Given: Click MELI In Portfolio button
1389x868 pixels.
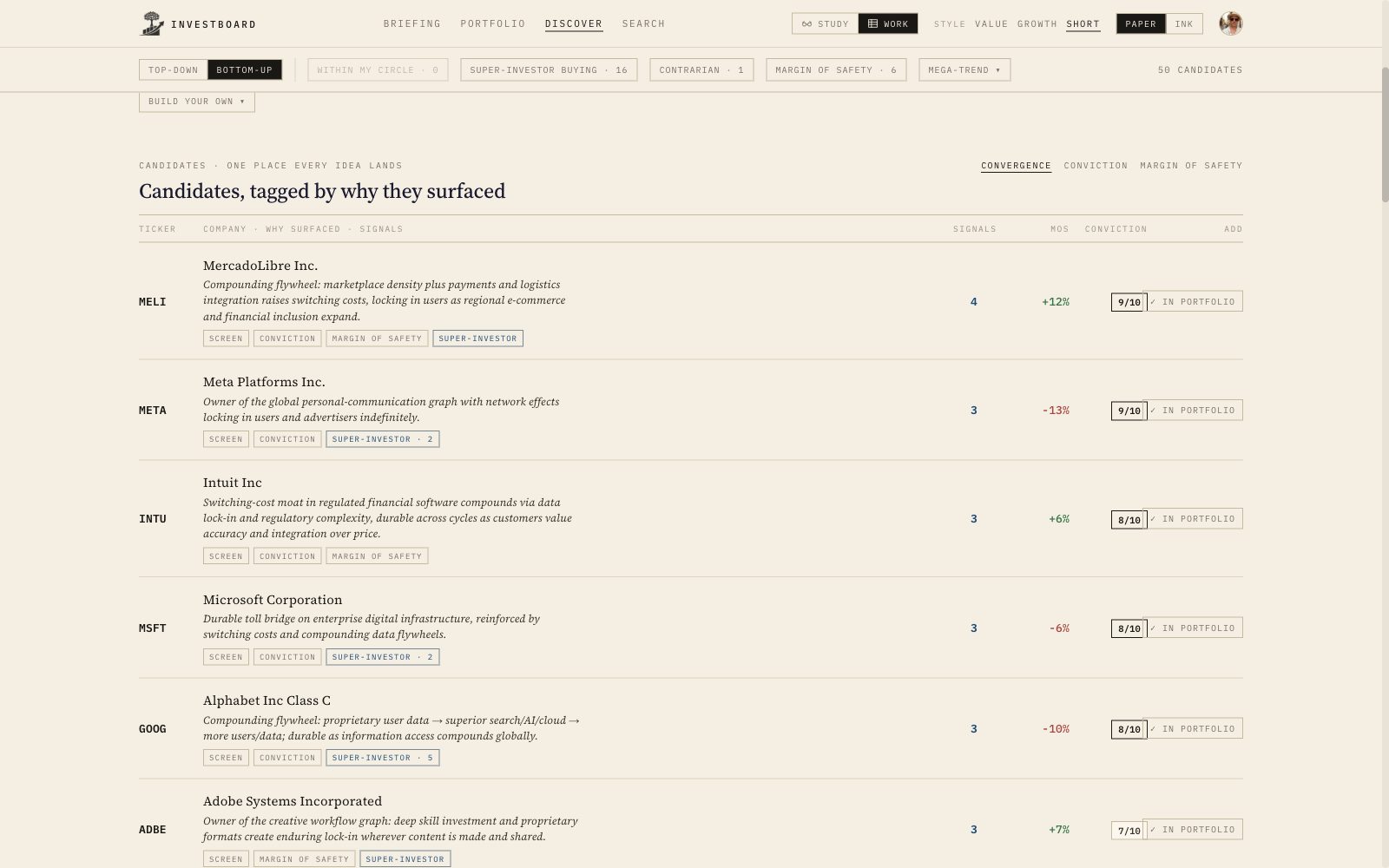Looking at the screenshot, I should pos(1194,301).
